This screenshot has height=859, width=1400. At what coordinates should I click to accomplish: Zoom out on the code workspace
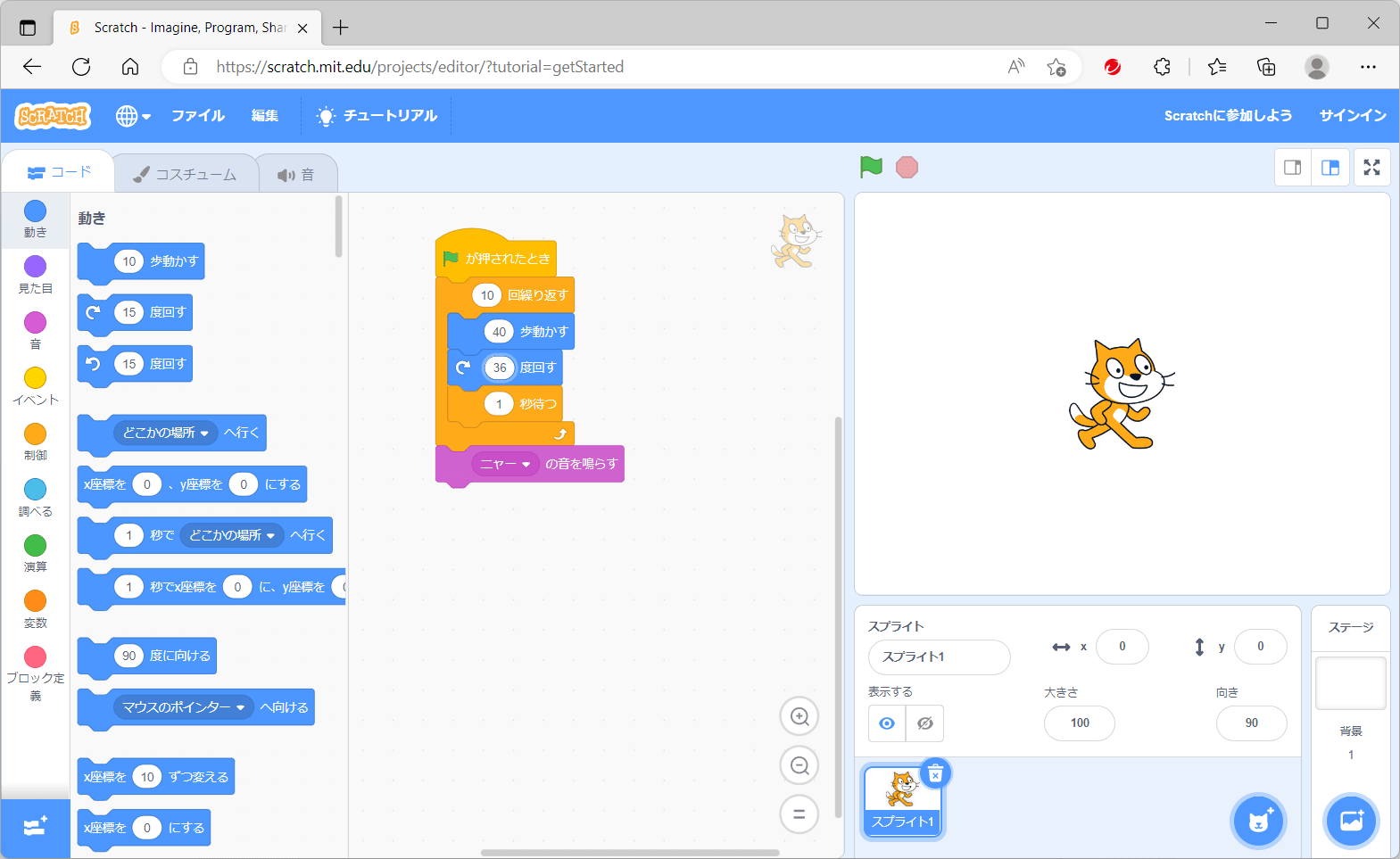[x=799, y=765]
